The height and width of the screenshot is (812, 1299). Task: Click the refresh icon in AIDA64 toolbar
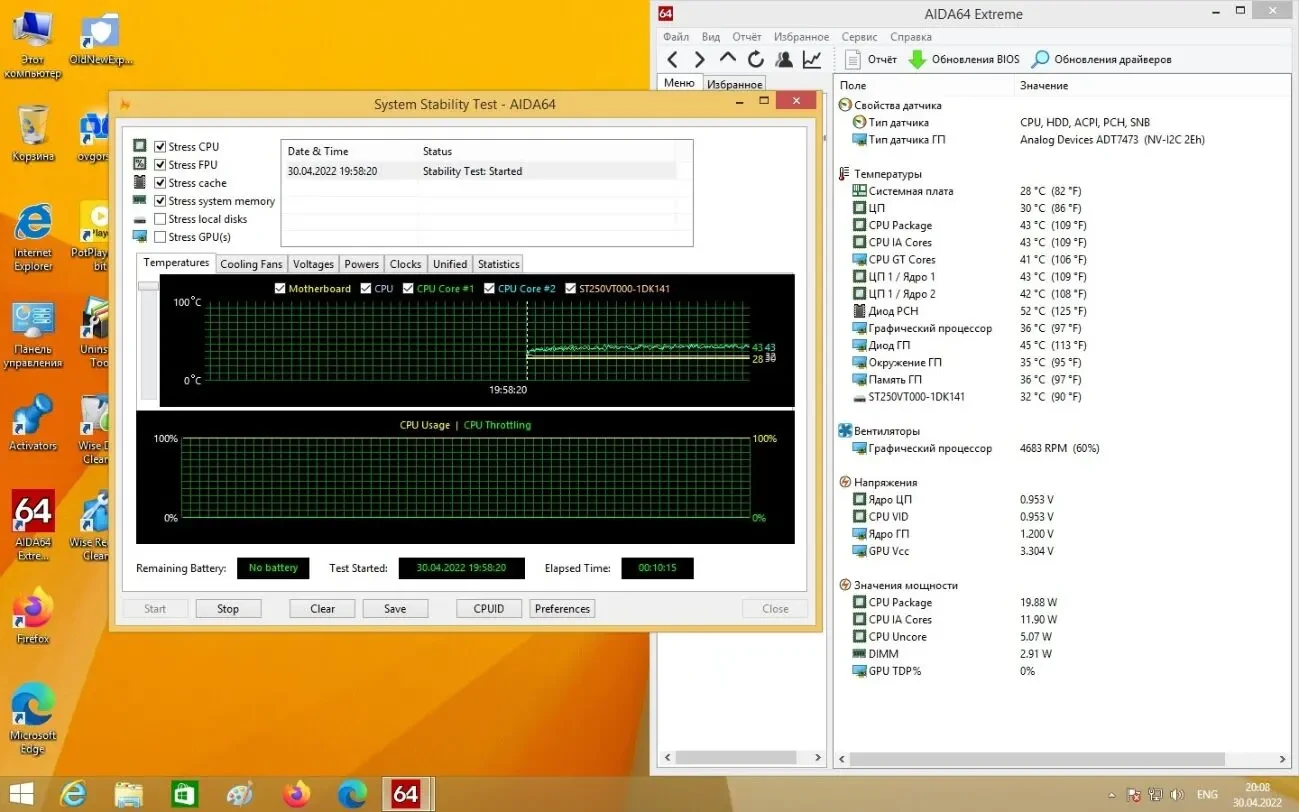point(755,58)
